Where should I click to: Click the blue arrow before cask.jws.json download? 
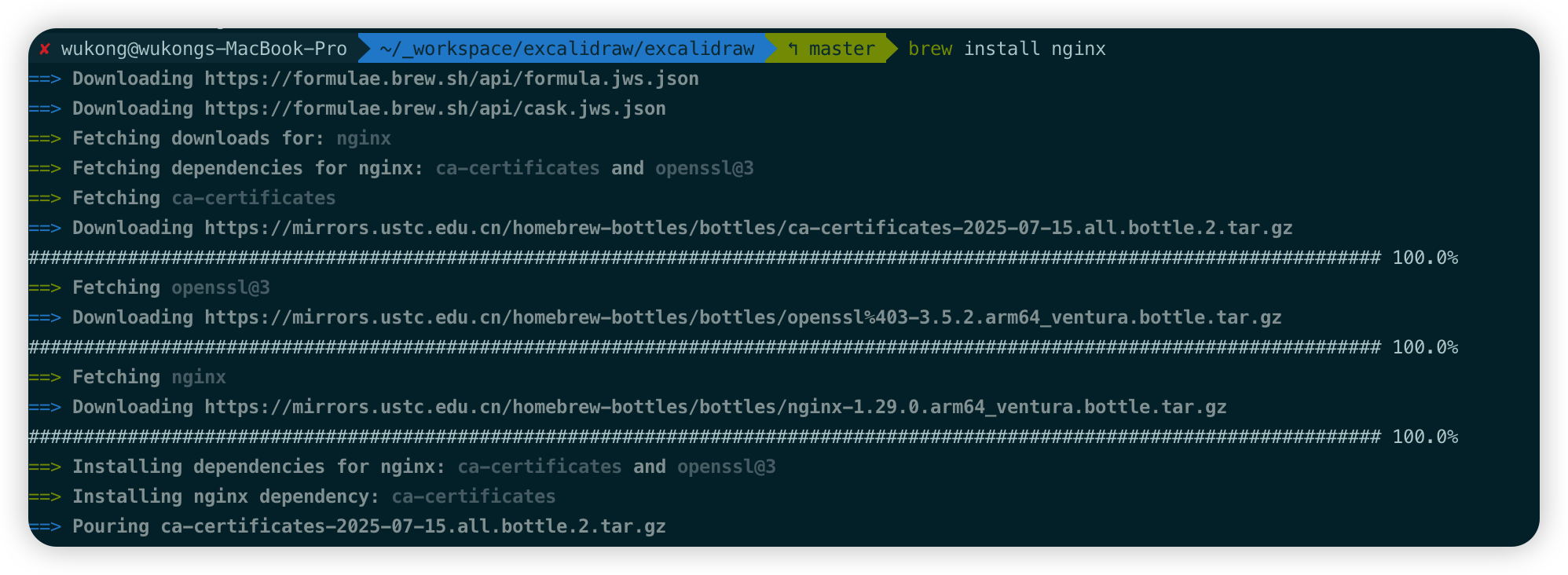coord(45,108)
